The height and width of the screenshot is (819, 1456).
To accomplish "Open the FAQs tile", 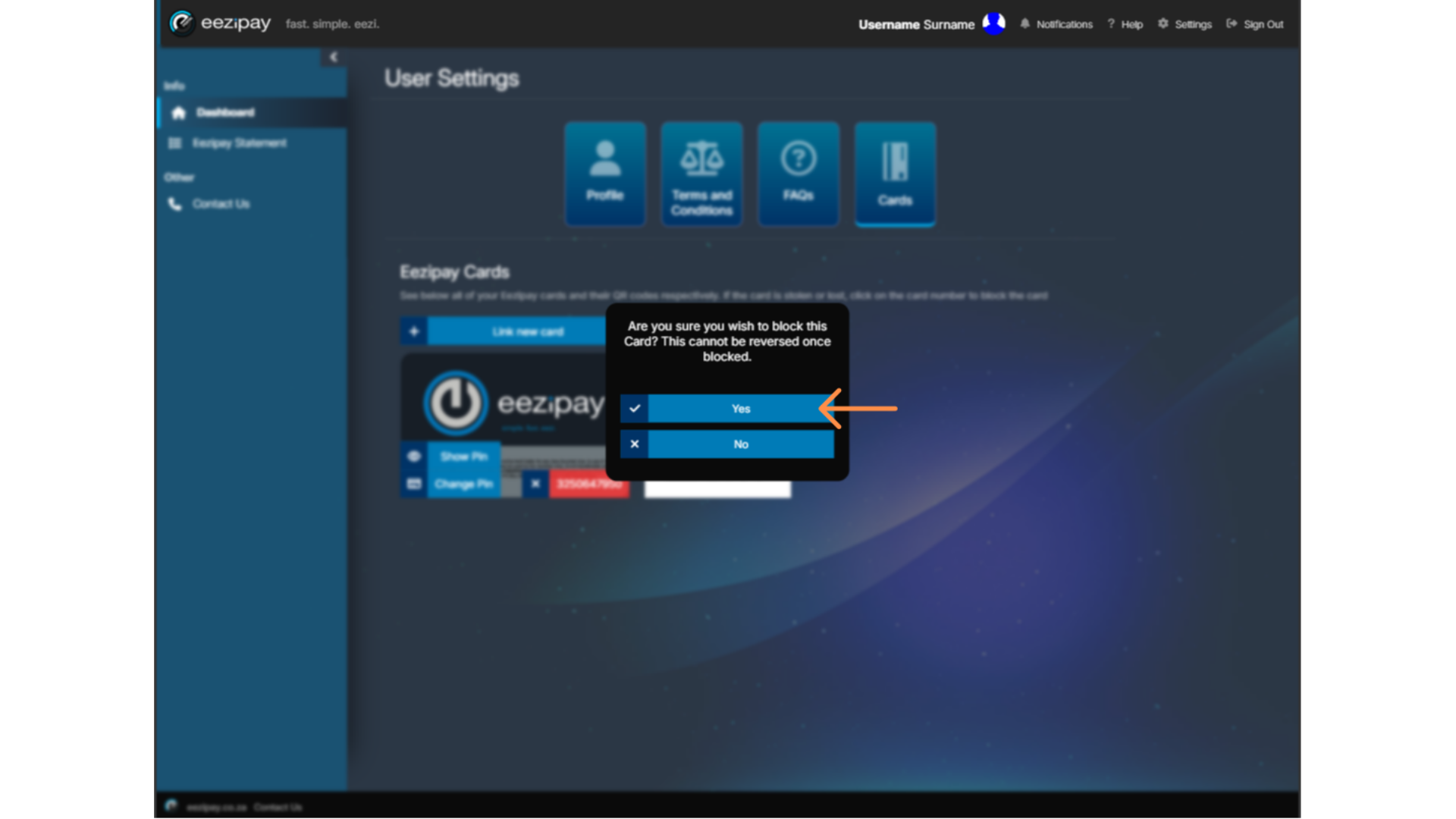I will click(799, 174).
